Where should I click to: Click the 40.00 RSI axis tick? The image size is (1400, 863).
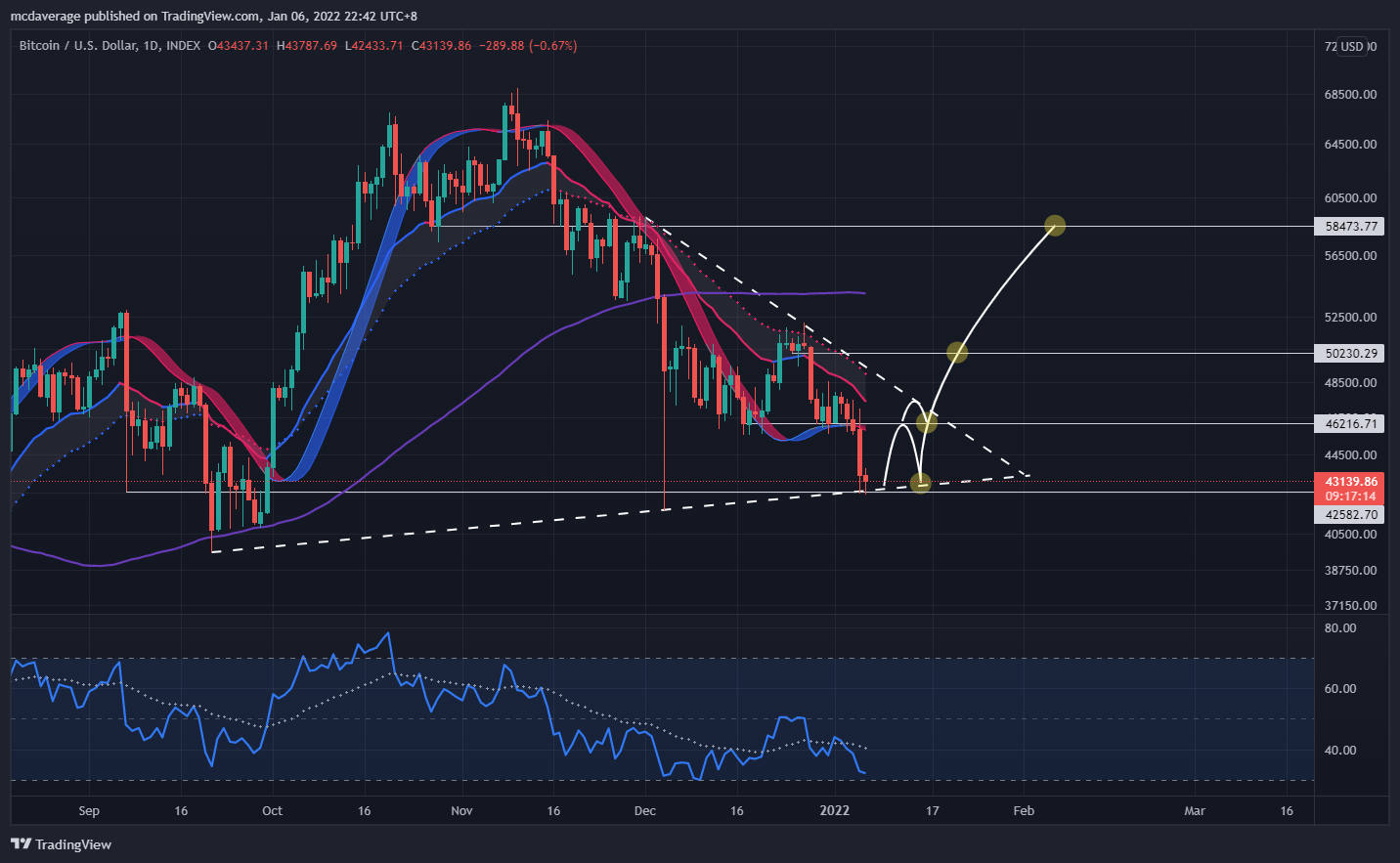pyautogui.click(x=1340, y=751)
